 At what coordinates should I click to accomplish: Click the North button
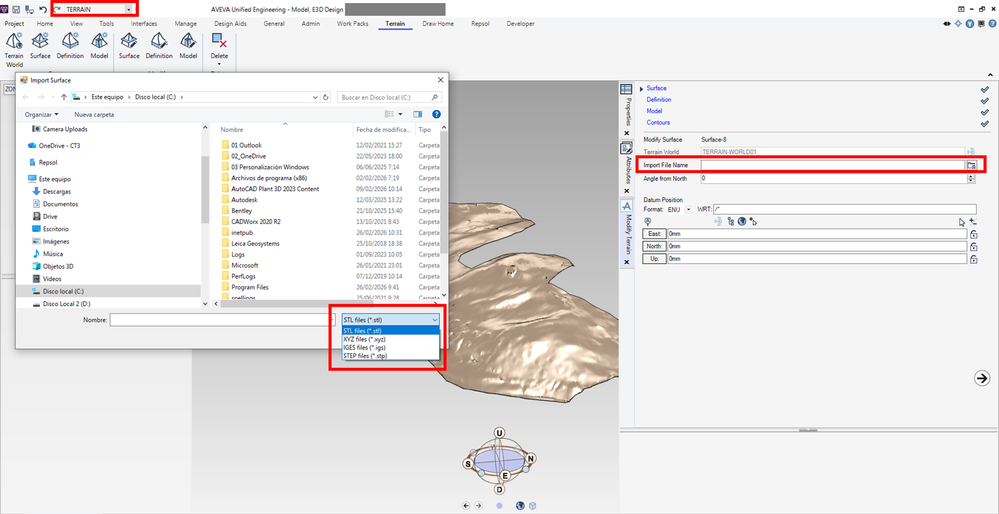[654, 246]
